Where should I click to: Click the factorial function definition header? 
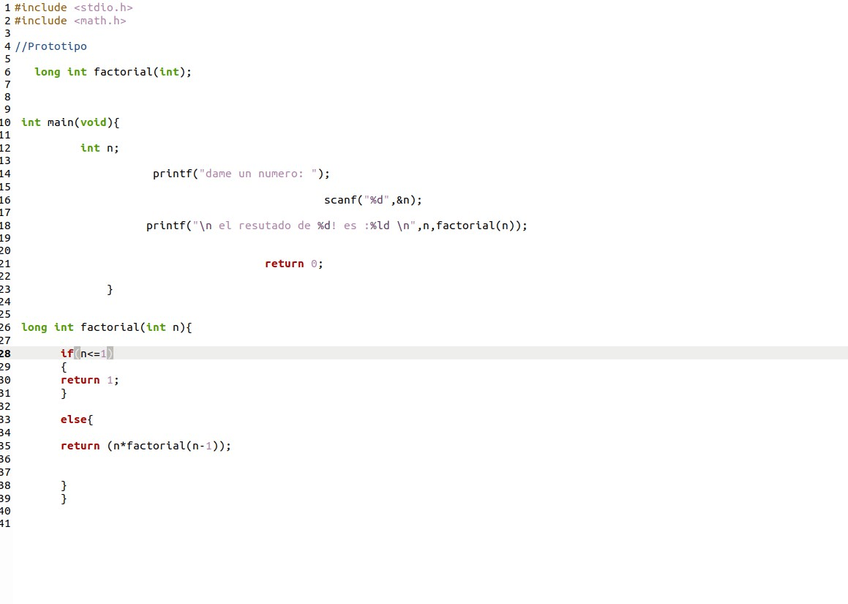(x=106, y=328)
